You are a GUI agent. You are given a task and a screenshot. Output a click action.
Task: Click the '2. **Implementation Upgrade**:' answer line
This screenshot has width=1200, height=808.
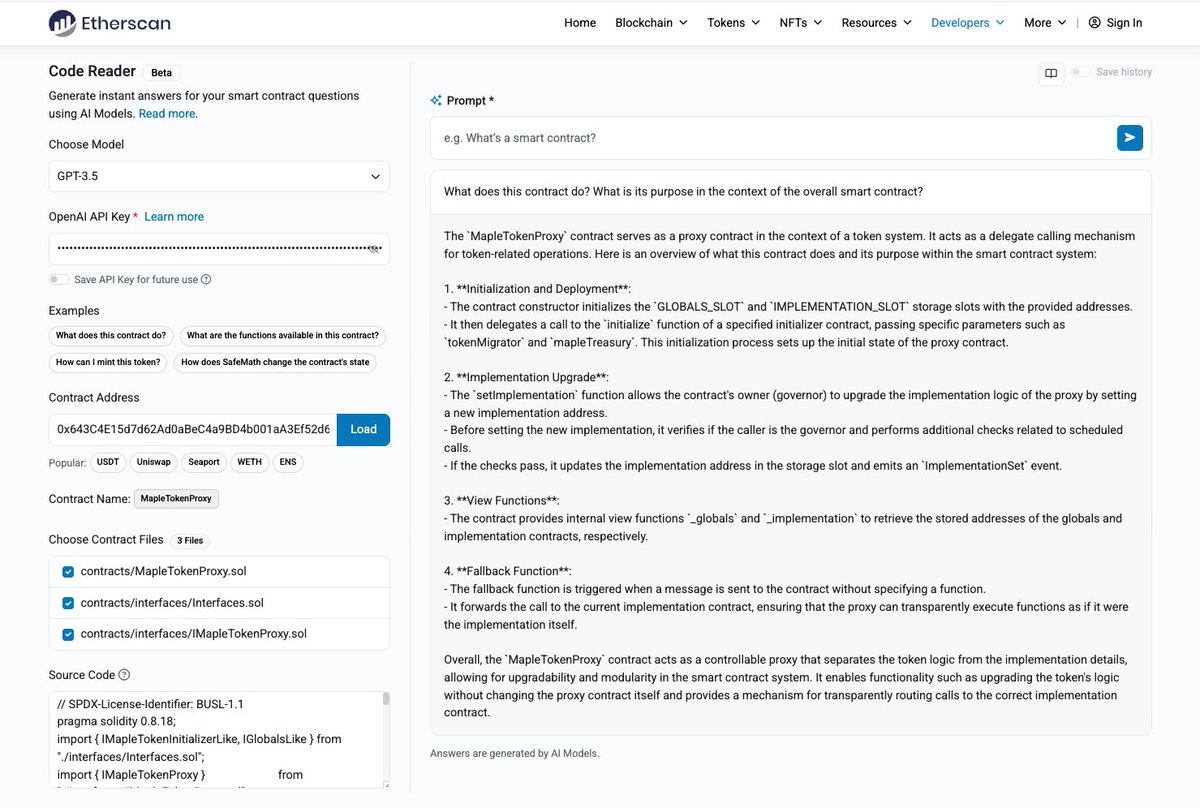point(526,377)
